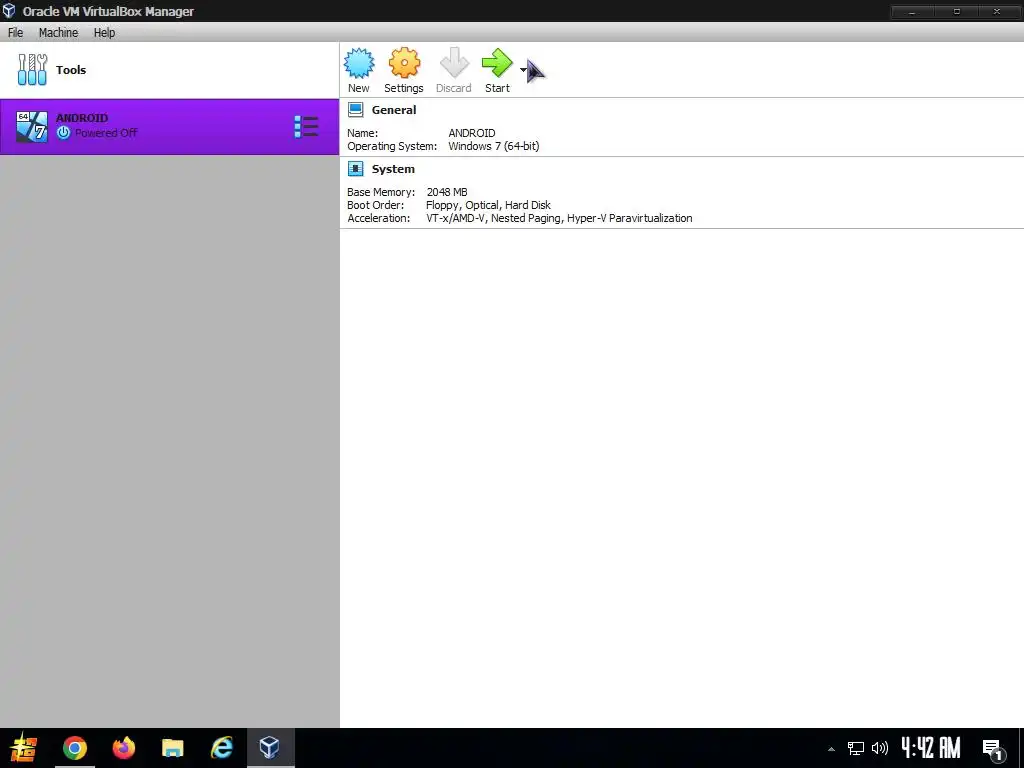Click the VT-x/AMD-V acceleration value

tap(559, 218)
